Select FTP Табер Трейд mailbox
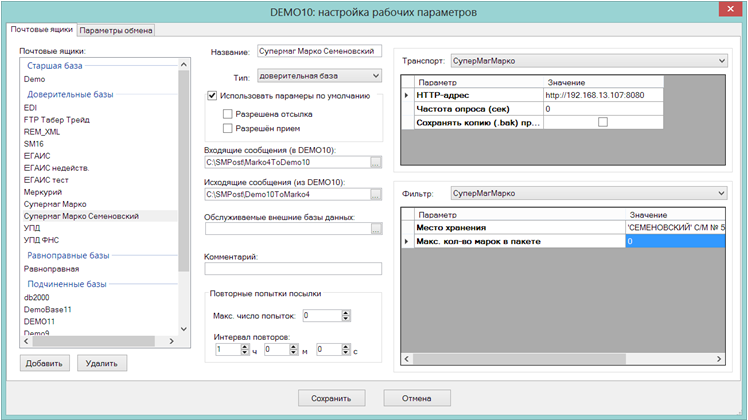 click(57, 120)
